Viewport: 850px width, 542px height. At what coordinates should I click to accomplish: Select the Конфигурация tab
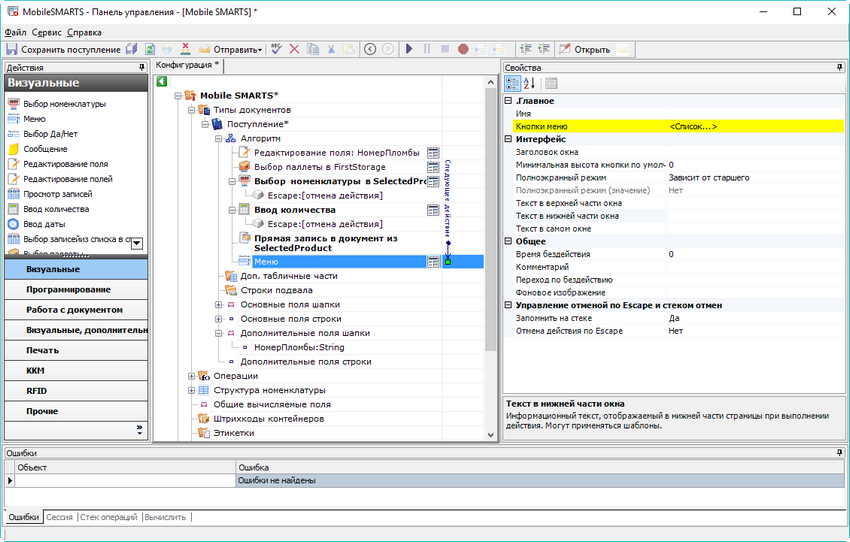click(x=188, y=65)
